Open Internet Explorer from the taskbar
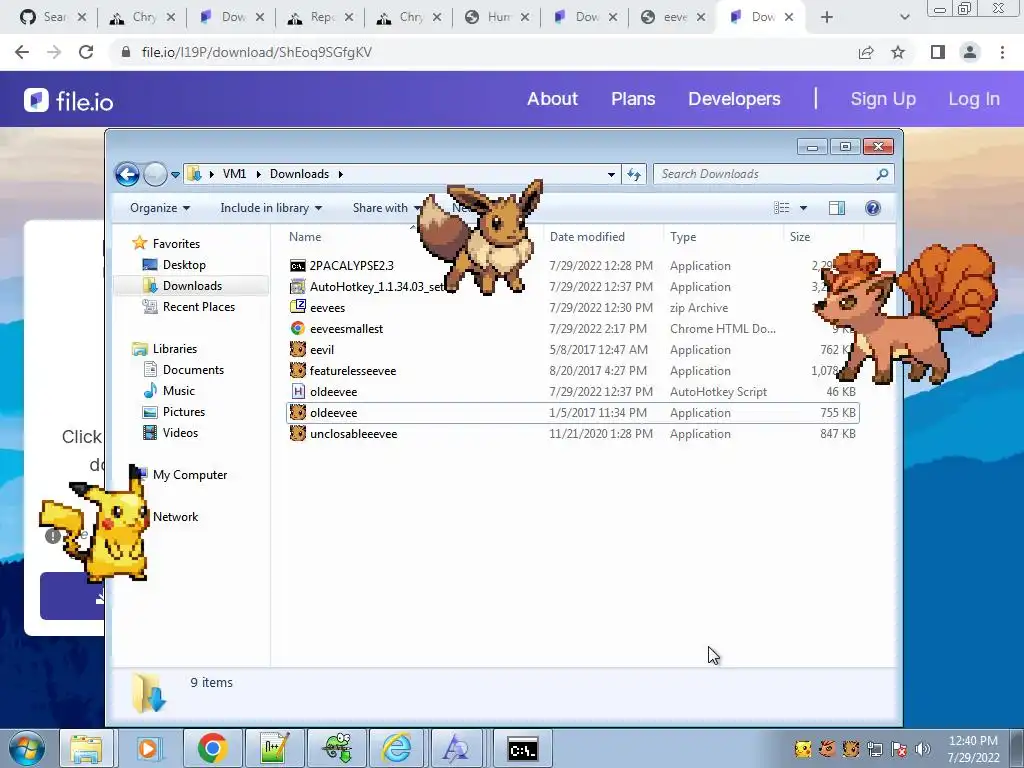This screenshot has height=768, width=1024. [396, 748]
